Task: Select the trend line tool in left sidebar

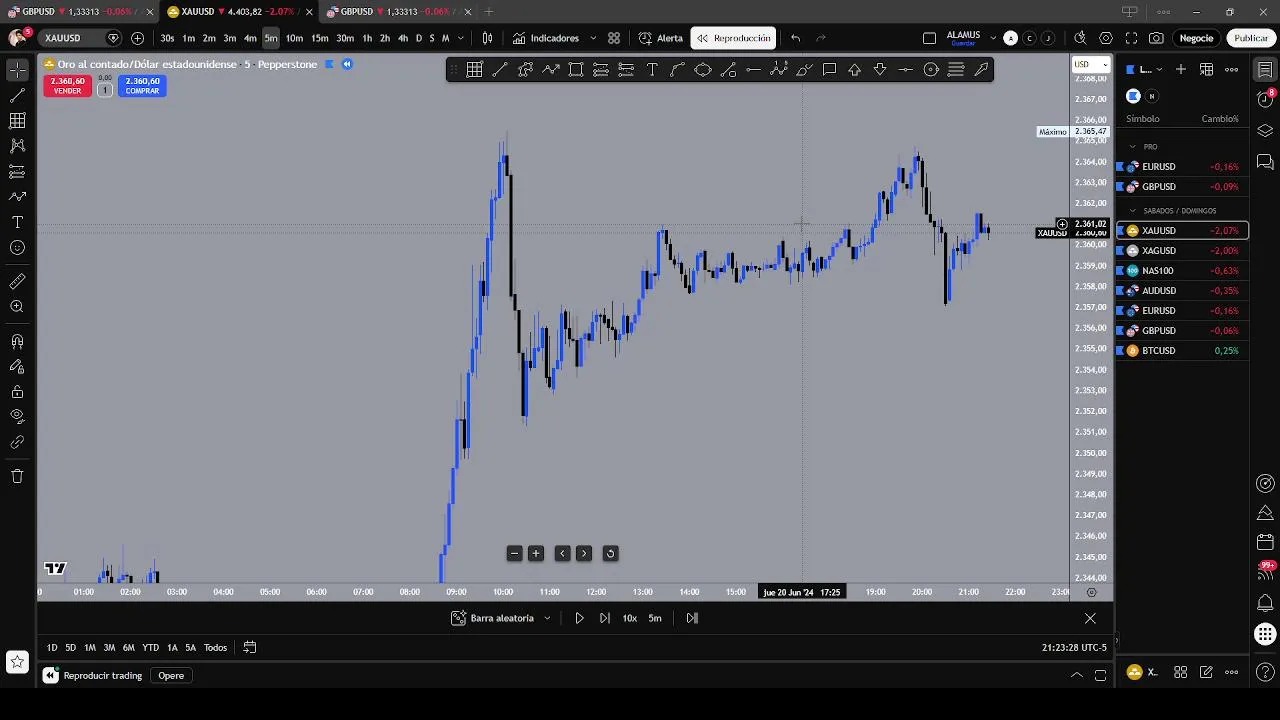Action: [x=17, y=96]
